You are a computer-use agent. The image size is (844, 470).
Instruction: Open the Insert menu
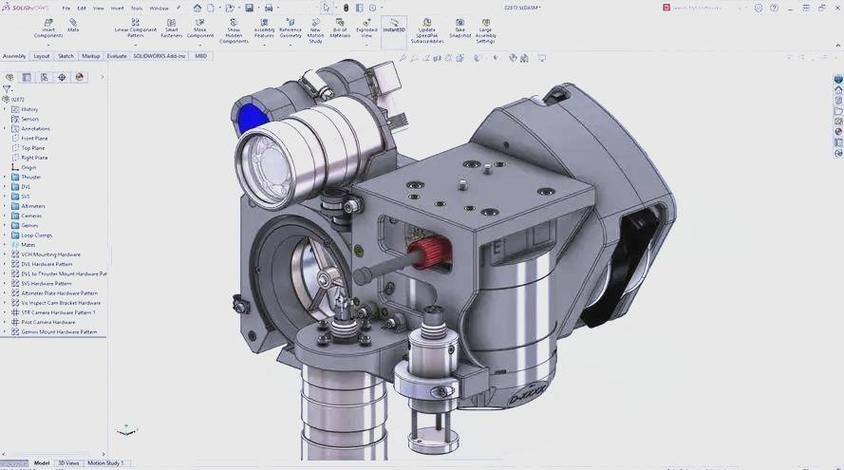pyautogui.click(x=117, y=8)
